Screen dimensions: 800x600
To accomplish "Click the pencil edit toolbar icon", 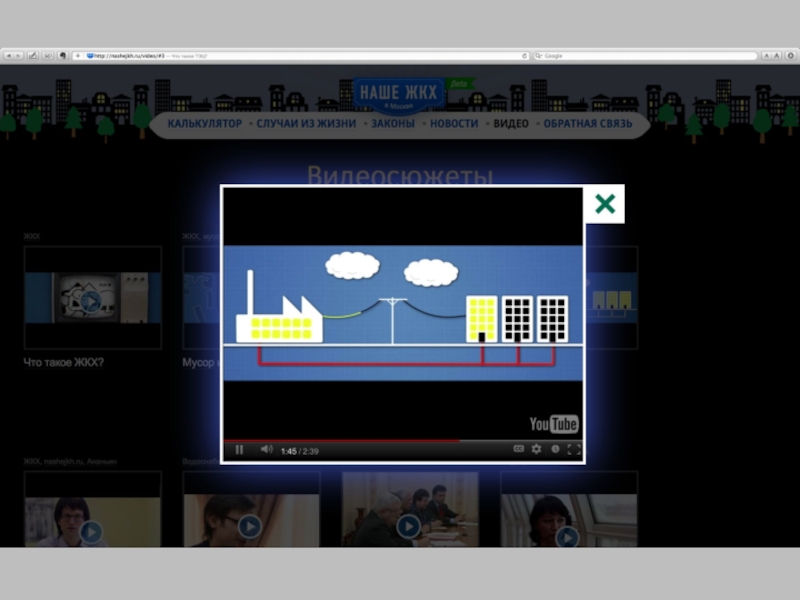I will (32, 56).
